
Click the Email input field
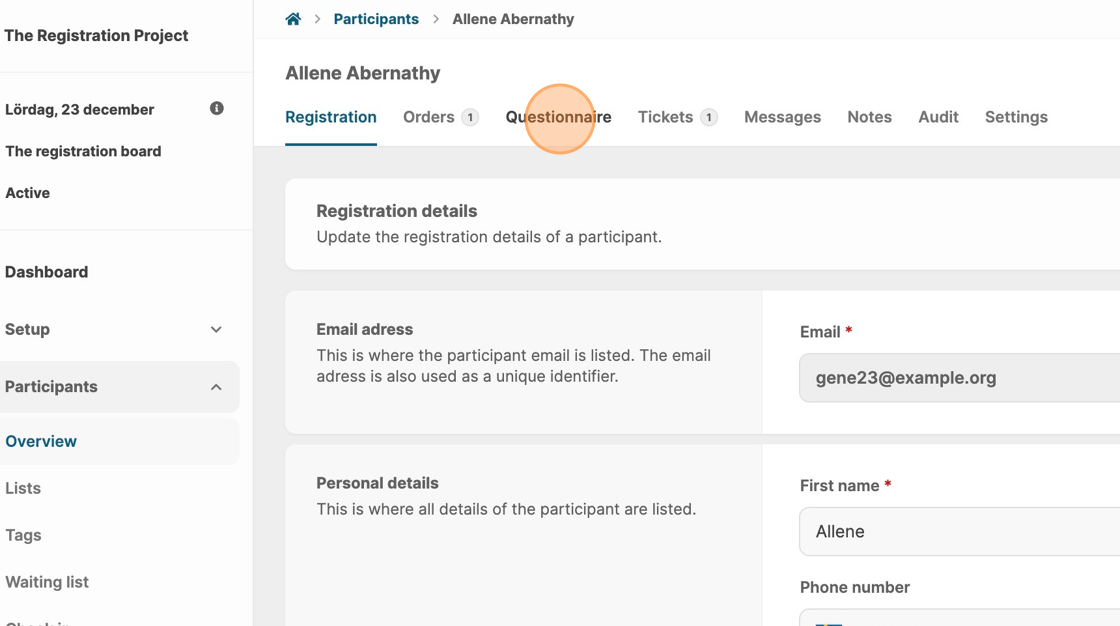pyautogui.click(x=960, y=378)
